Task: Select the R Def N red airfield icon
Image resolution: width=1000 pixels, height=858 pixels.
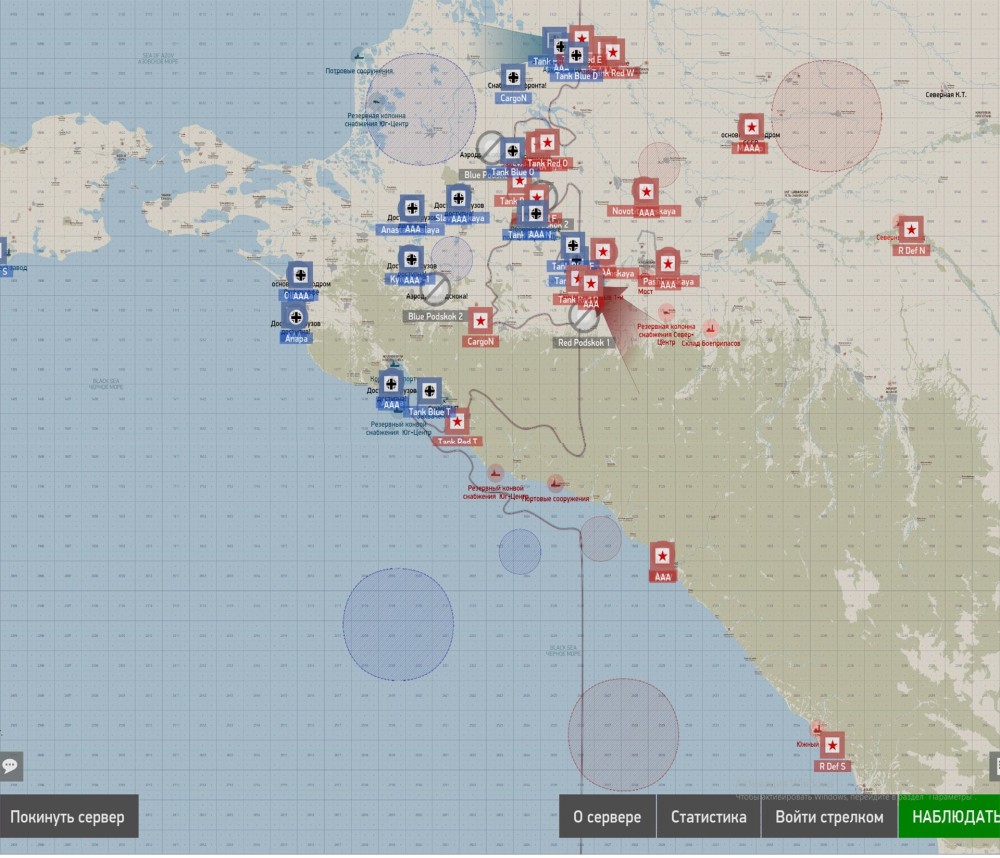Action: click(x=911, y=229)
